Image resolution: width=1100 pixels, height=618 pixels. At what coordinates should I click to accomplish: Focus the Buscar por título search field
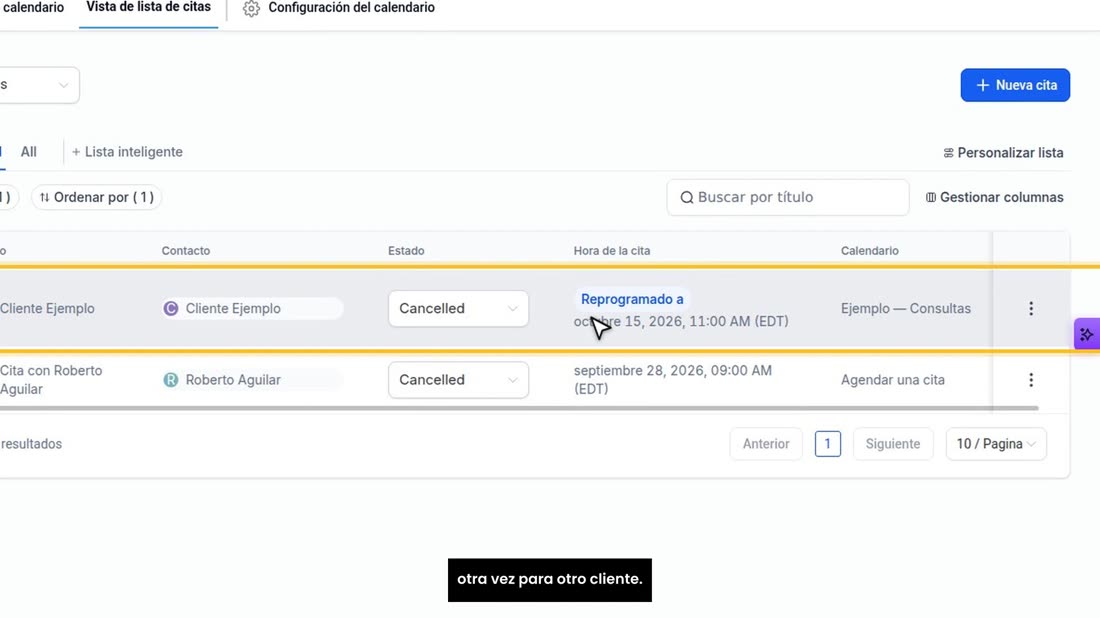[x=788, y=198]
